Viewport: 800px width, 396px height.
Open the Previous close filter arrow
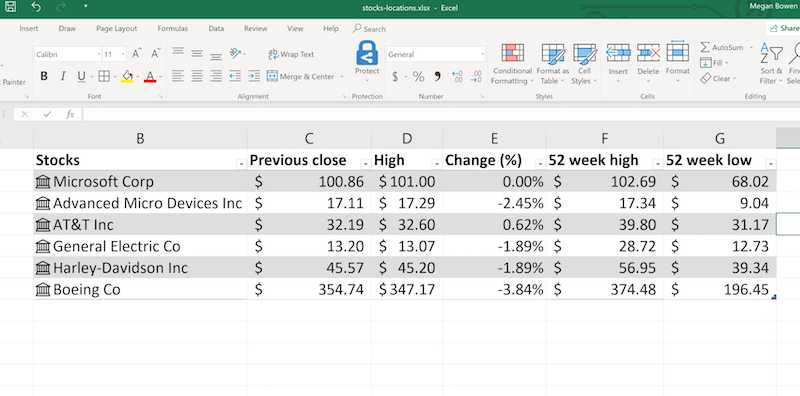pos(365,163)
